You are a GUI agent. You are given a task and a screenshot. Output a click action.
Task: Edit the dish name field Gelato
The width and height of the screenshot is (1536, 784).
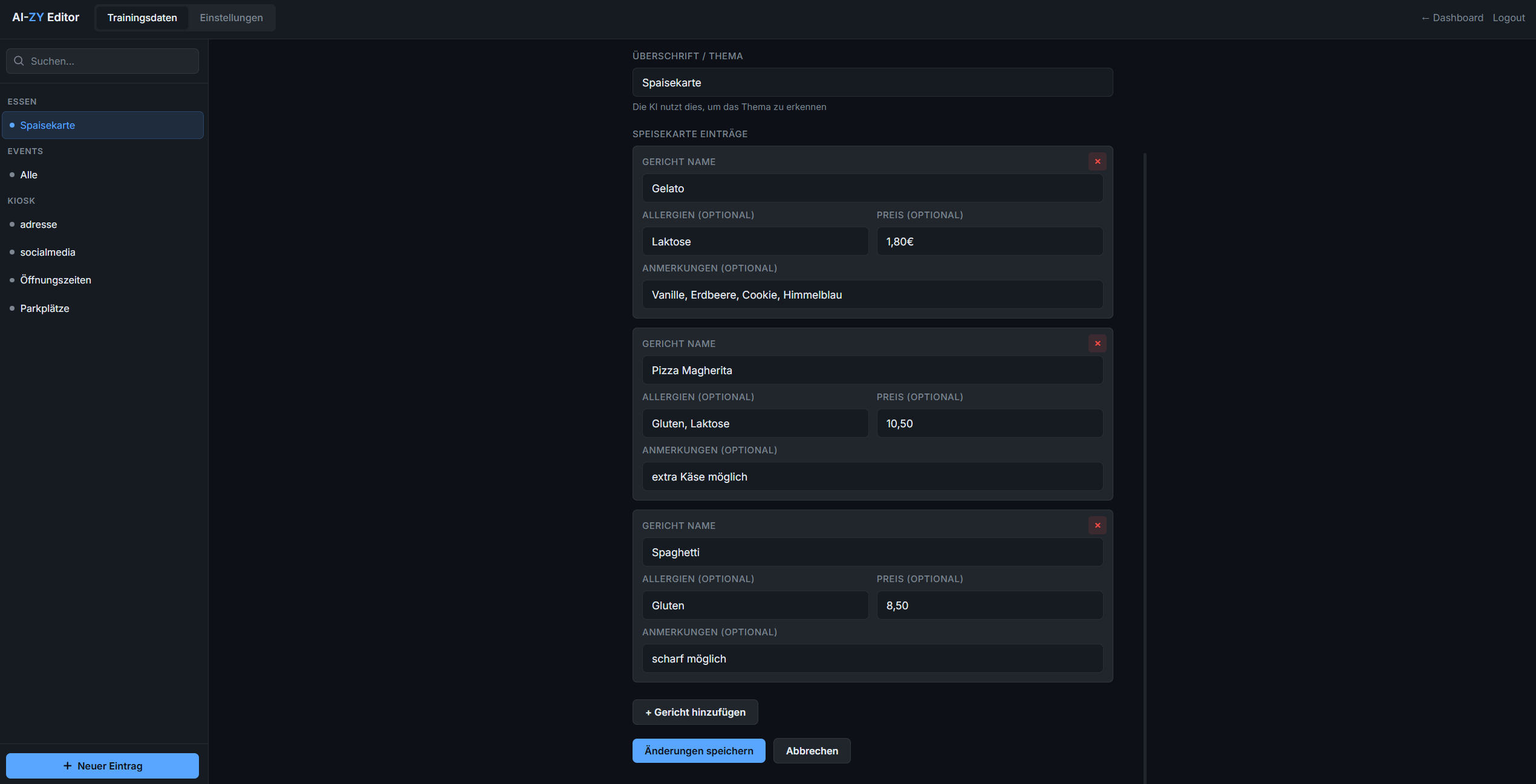click(873, 188)
